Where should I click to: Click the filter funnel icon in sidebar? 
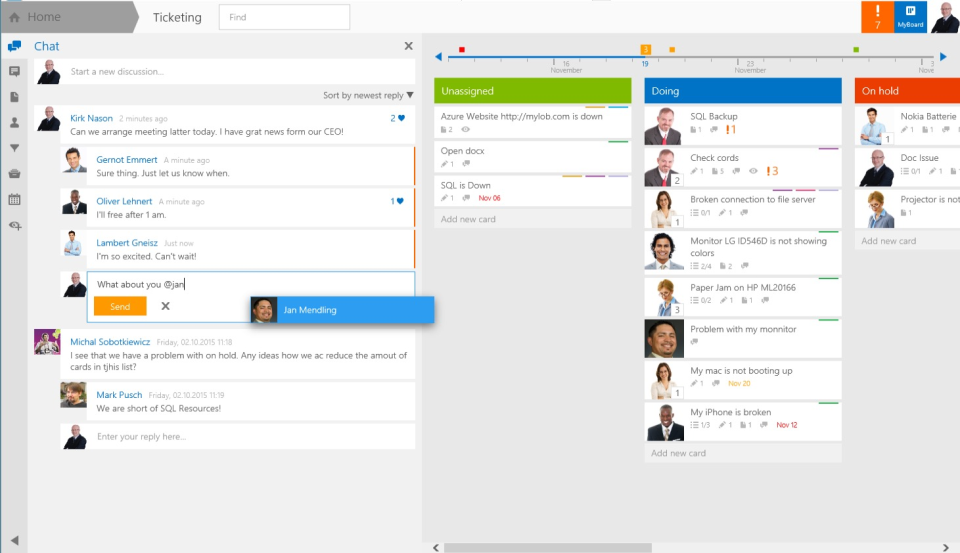pos(14,148)
